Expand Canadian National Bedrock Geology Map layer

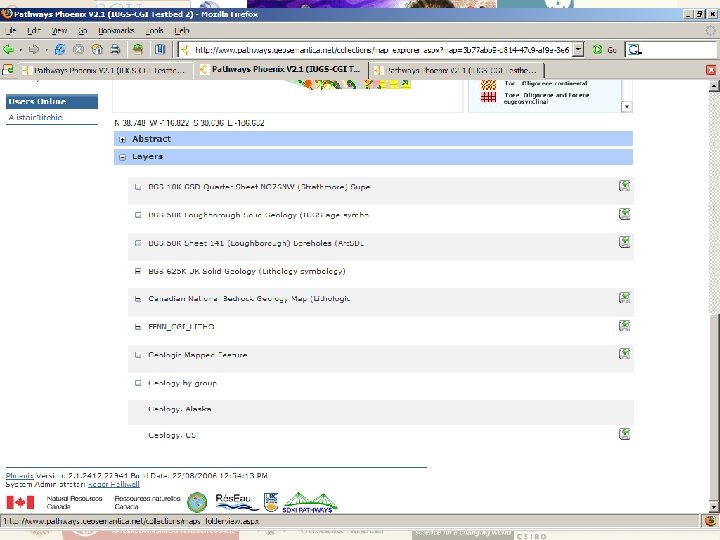tap(138, 299)
